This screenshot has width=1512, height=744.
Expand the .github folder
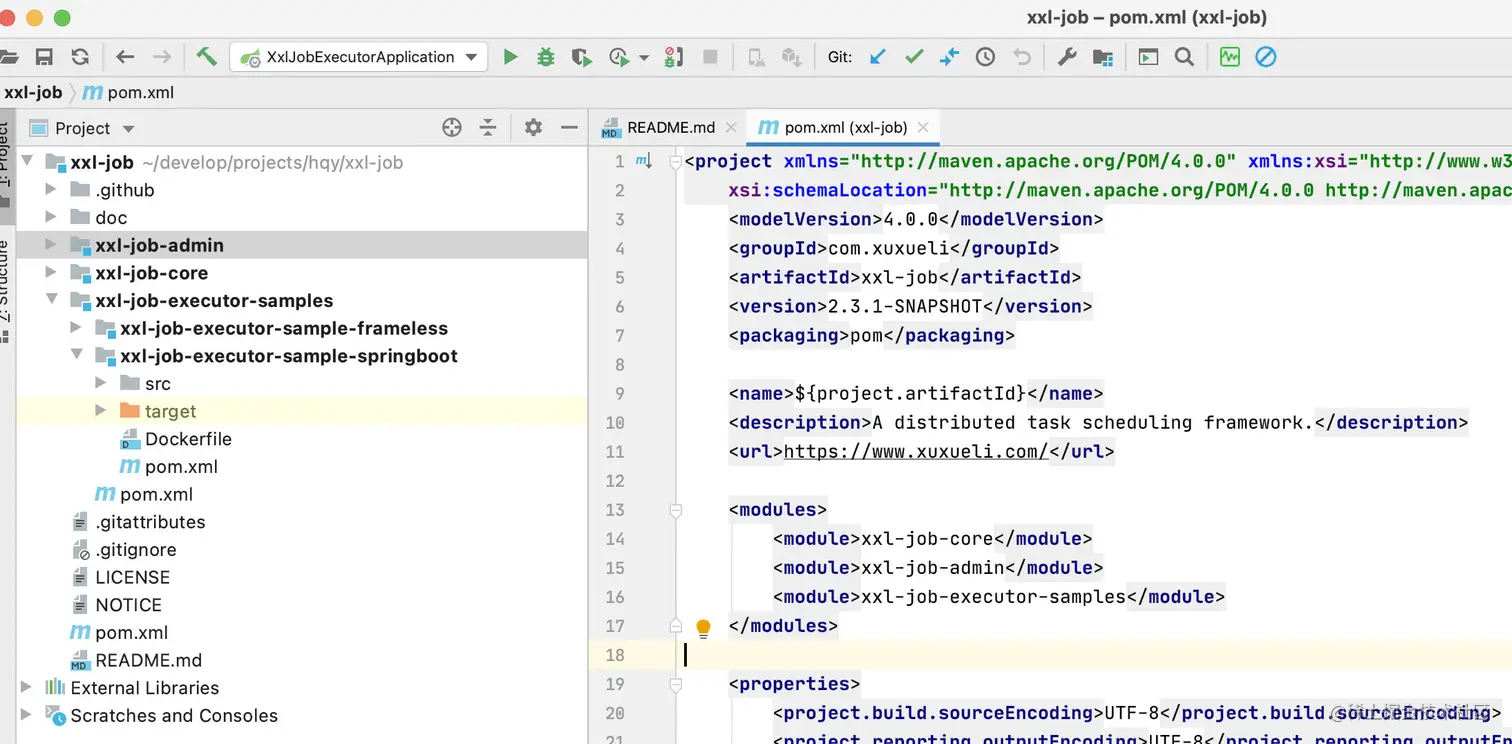click(51, 189)
